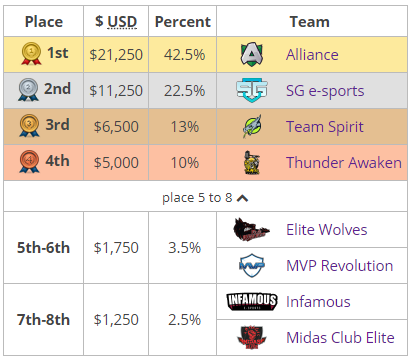Open the Elite Wolves team page
The height and width of the screenshot is (360, 412).
click(x=327, y=230)
